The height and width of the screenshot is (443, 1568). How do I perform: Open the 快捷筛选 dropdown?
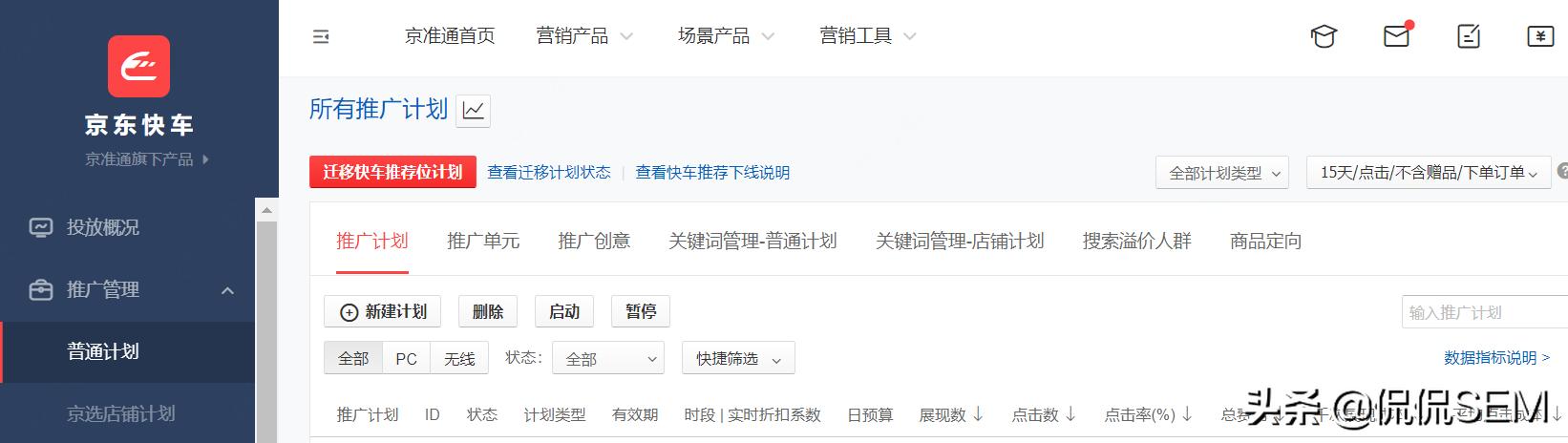738,358
